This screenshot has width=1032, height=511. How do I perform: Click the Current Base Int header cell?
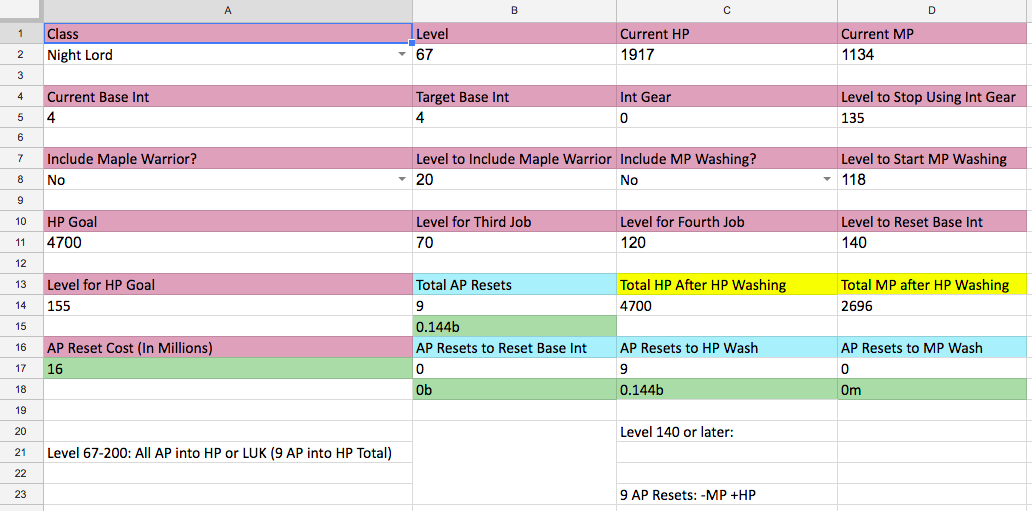[x=228, y=97]
